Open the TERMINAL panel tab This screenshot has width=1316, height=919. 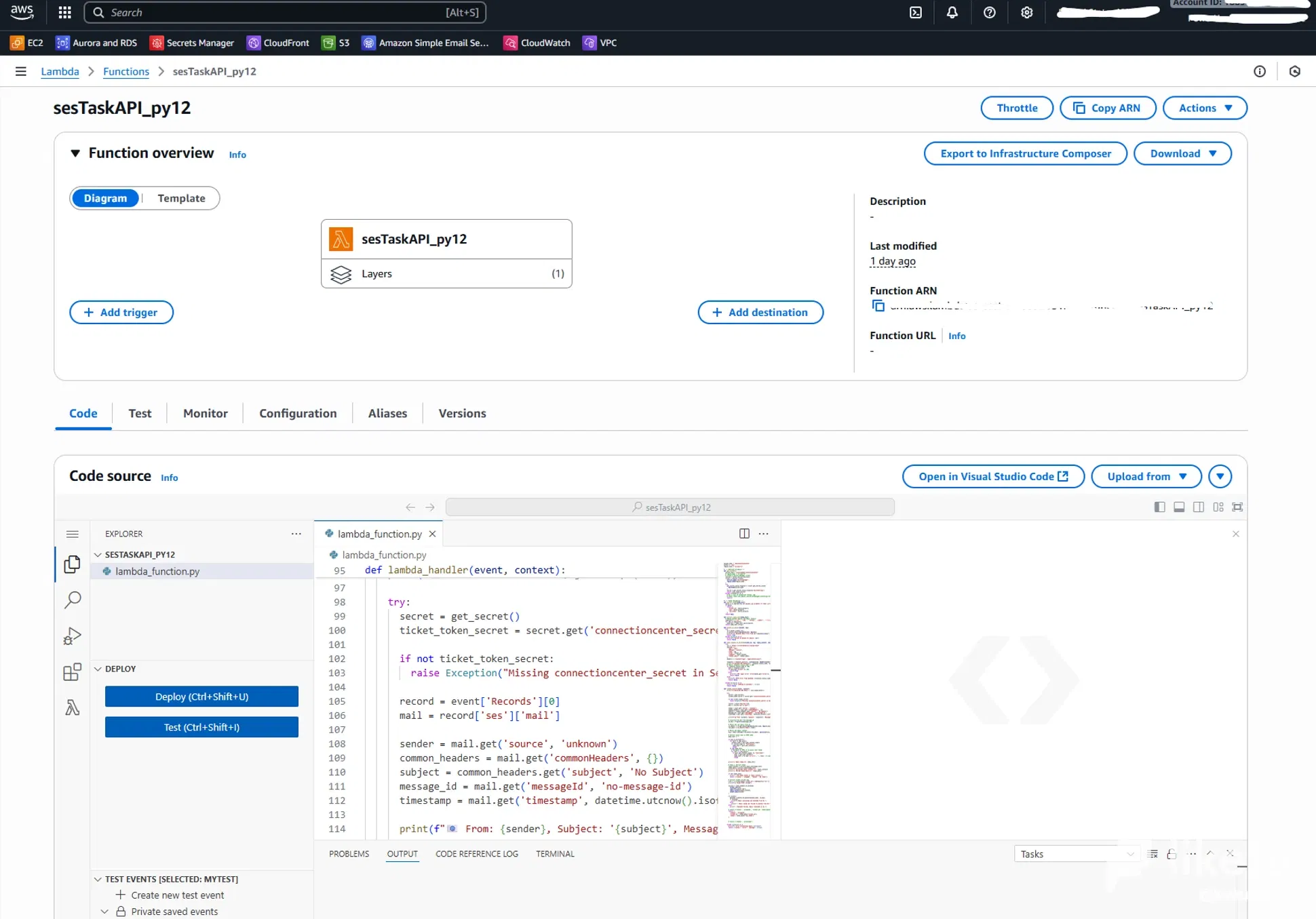click(x=555, y=854)
